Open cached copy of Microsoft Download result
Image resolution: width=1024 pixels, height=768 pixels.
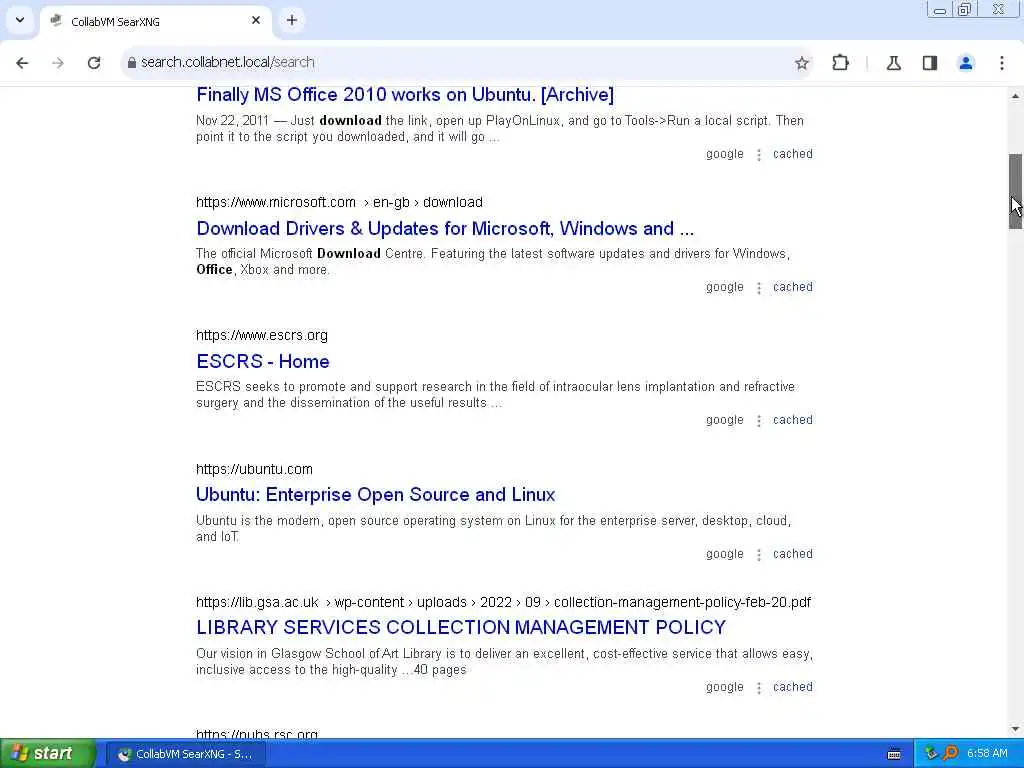(793, 287)
